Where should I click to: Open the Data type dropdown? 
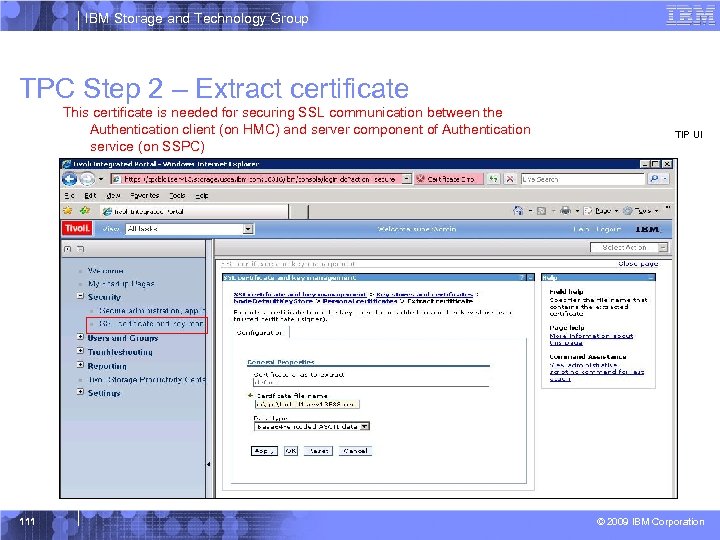(x=312, y=427)
